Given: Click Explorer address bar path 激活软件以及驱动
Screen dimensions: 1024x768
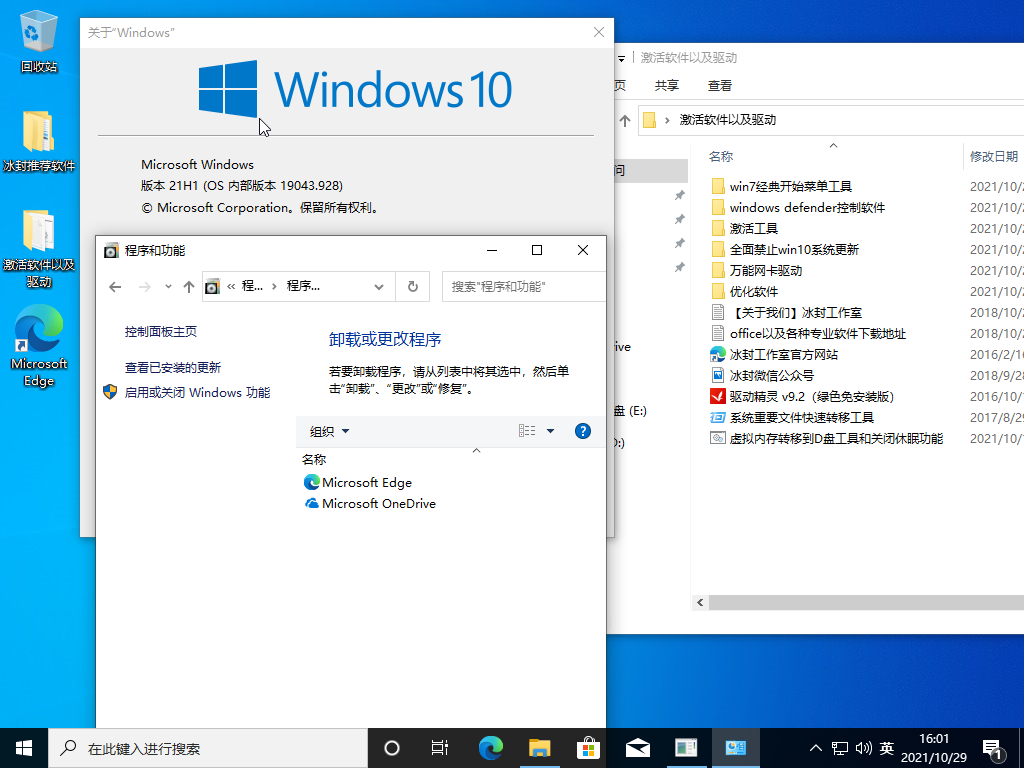Looking at the screenshot, I should click(728, 120).
